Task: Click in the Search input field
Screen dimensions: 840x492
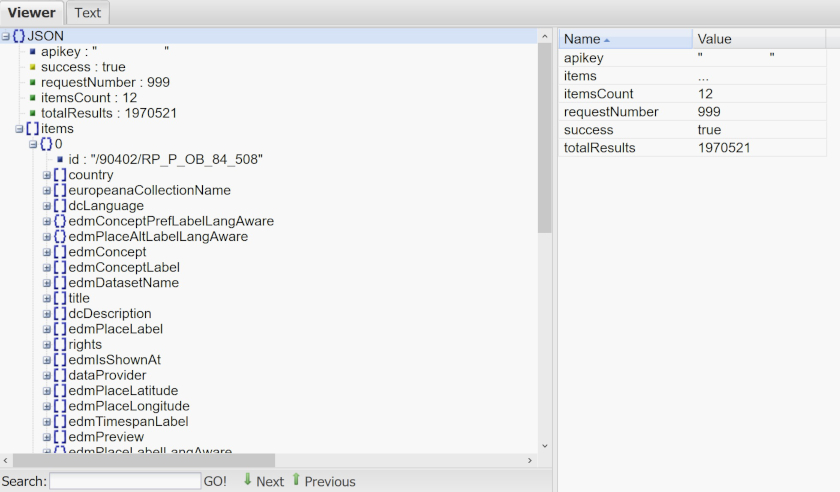Action: click(124, 481)
